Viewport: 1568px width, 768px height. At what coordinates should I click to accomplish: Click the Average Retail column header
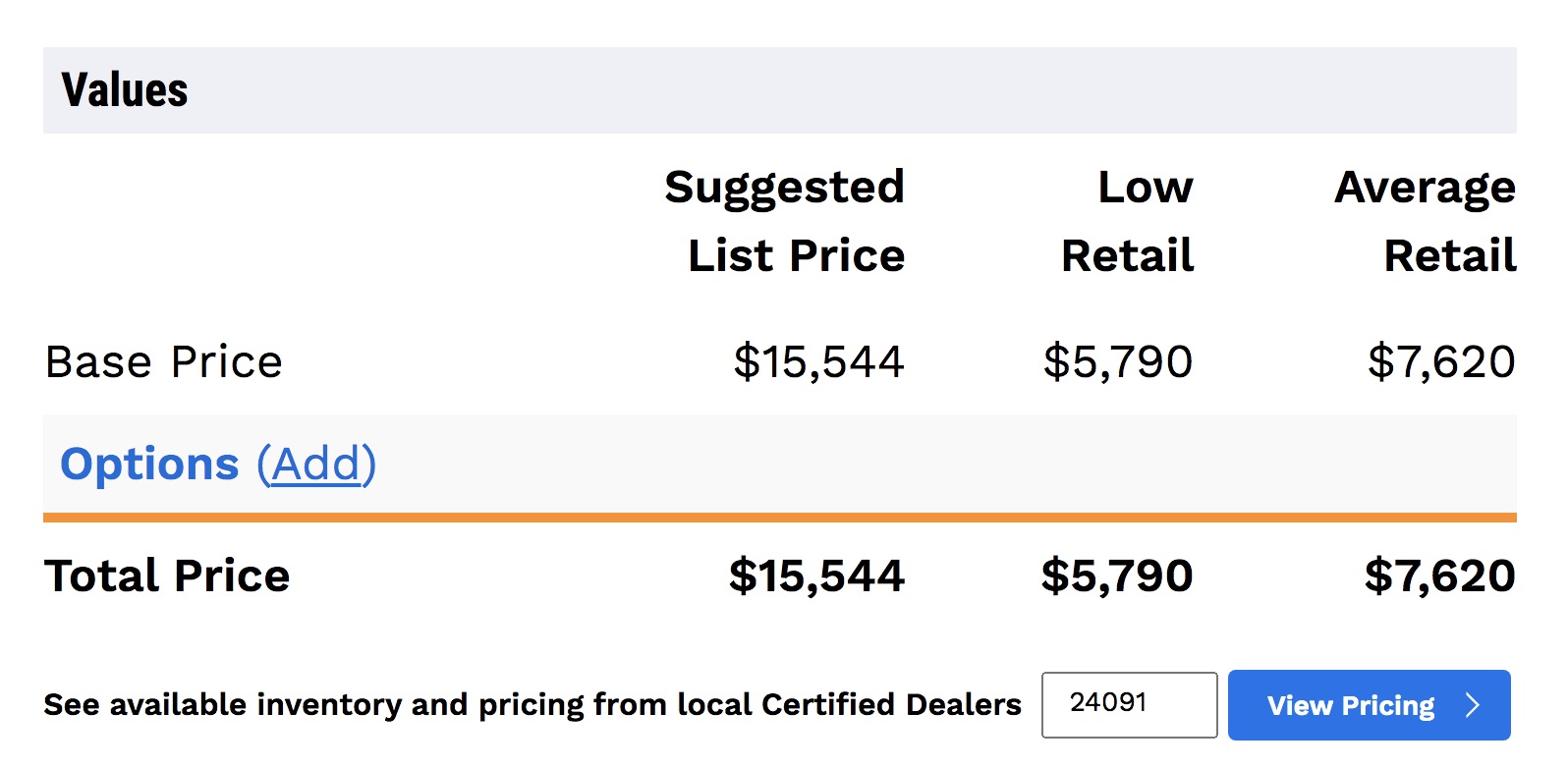pos(1427,221)
